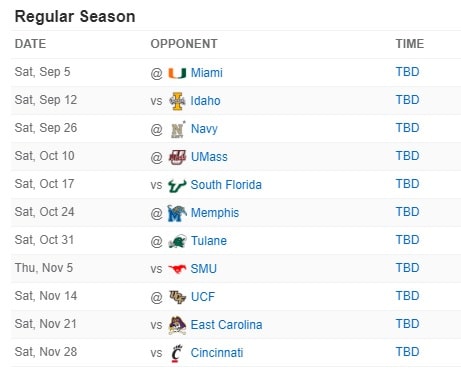Image resolution: width=461 pixels, height=375 pixels.
Task: Click the TBD time for Idaho game
Action: tap(407, 100)
